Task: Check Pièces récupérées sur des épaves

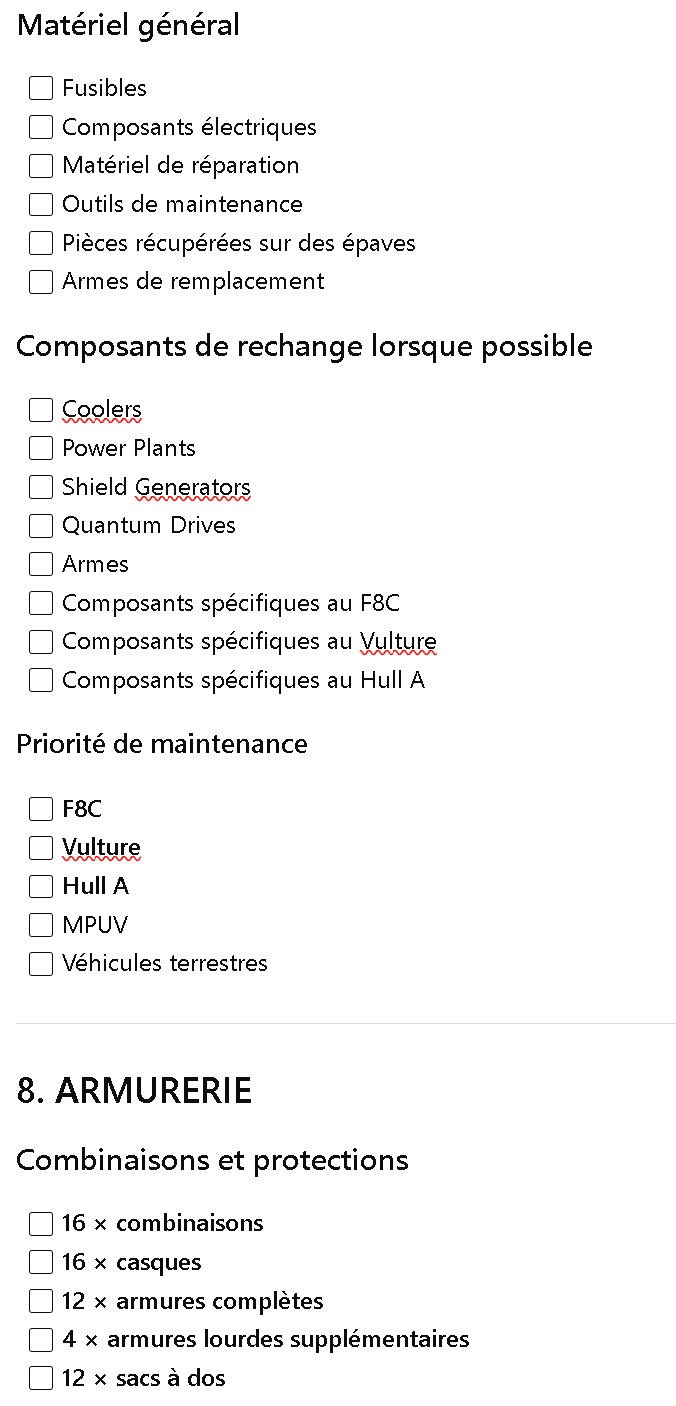Action: (41, 243)
